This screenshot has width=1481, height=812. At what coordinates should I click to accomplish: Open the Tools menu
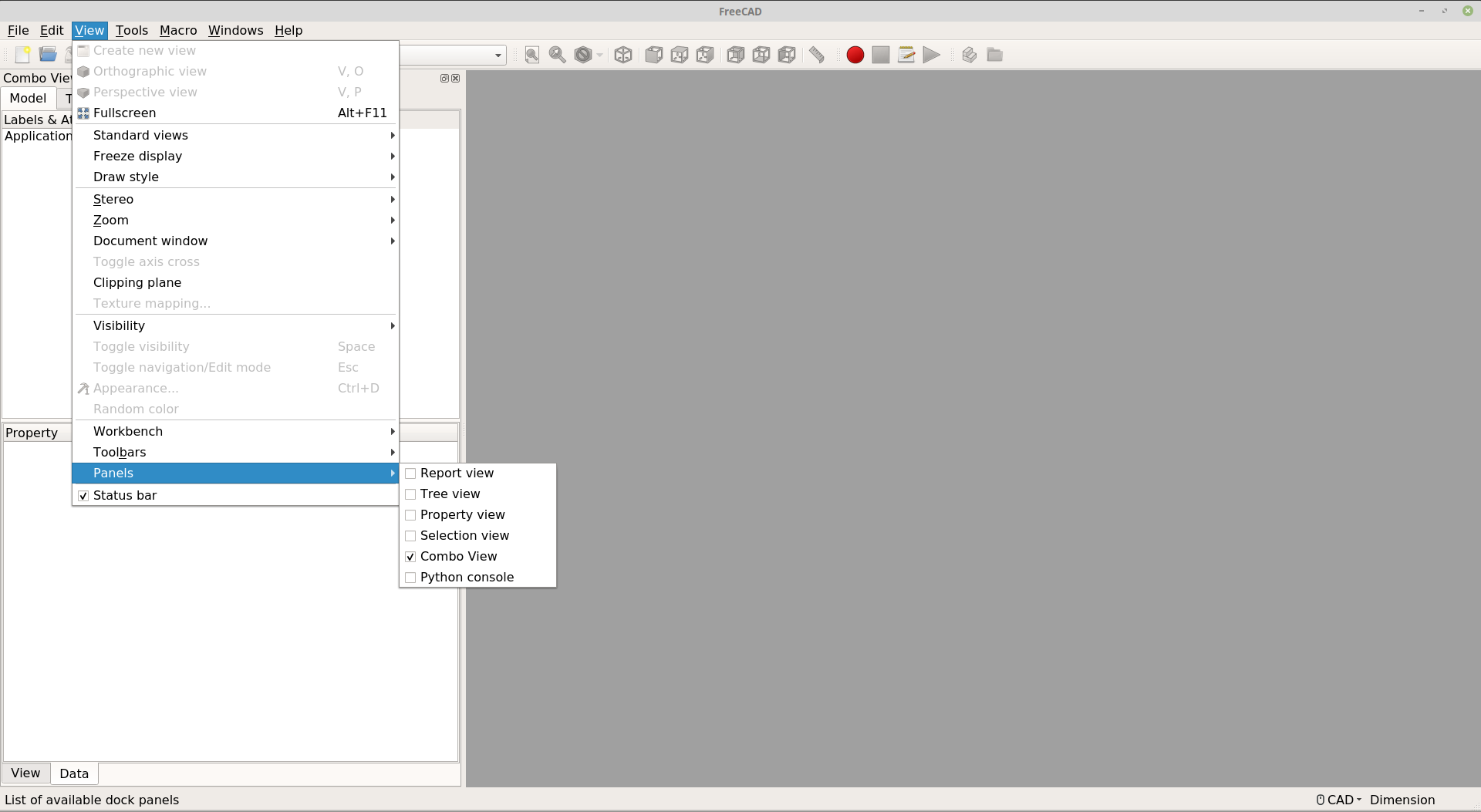pos(132,30)
